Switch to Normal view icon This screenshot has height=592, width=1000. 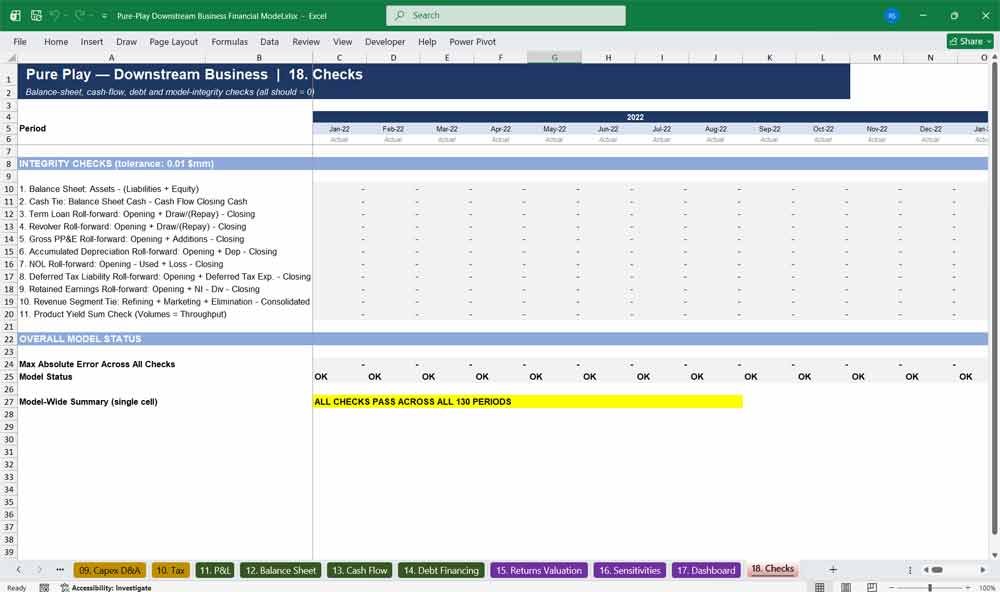tap(820, 587)
